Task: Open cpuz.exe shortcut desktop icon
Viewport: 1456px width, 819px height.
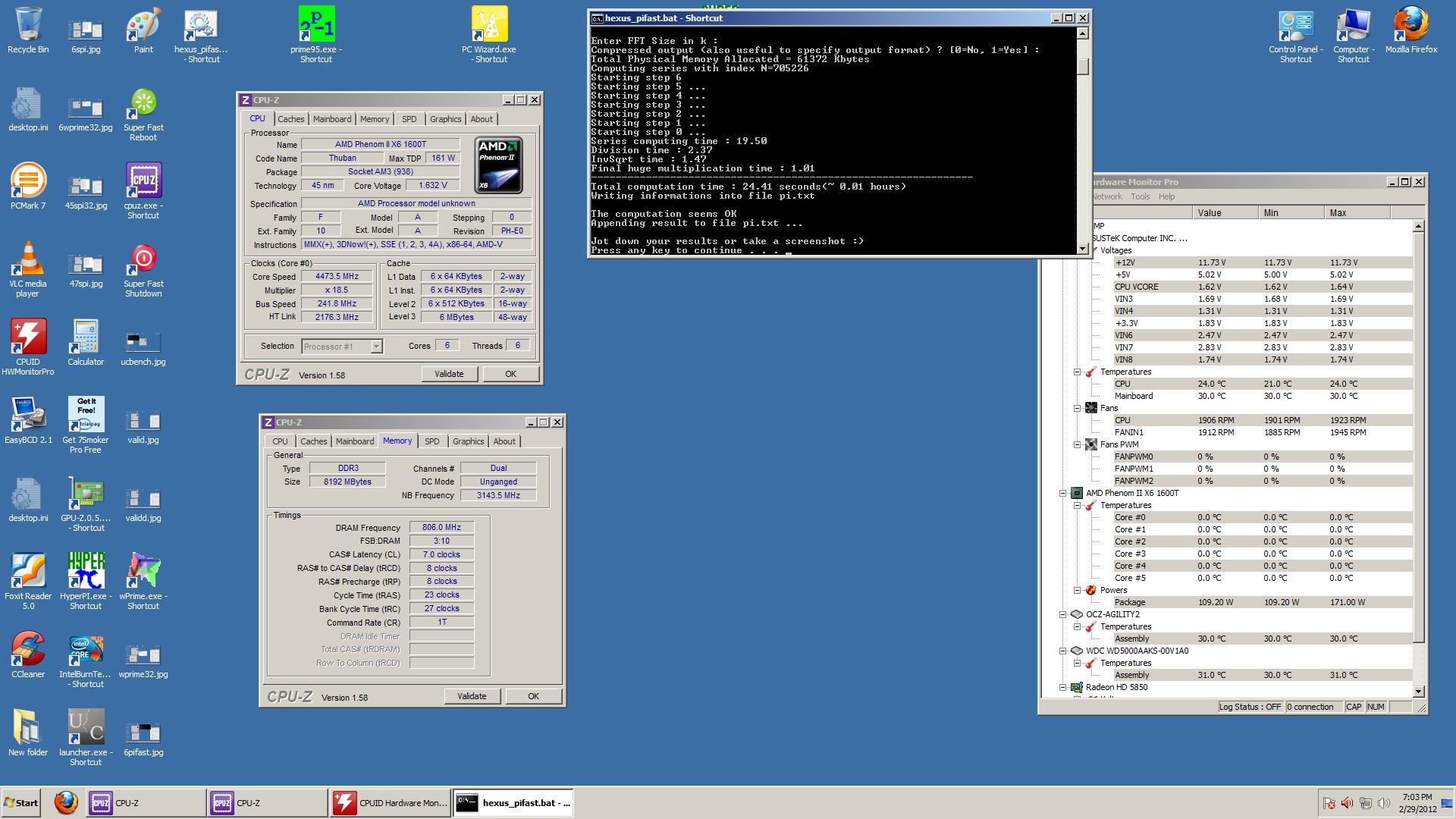Action: click(143, 192)
